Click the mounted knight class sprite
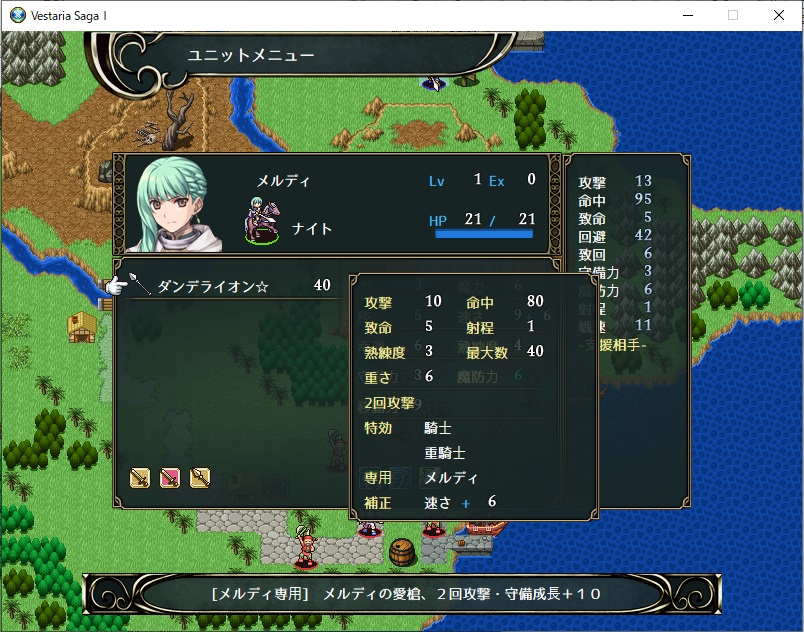 (263, 220)
